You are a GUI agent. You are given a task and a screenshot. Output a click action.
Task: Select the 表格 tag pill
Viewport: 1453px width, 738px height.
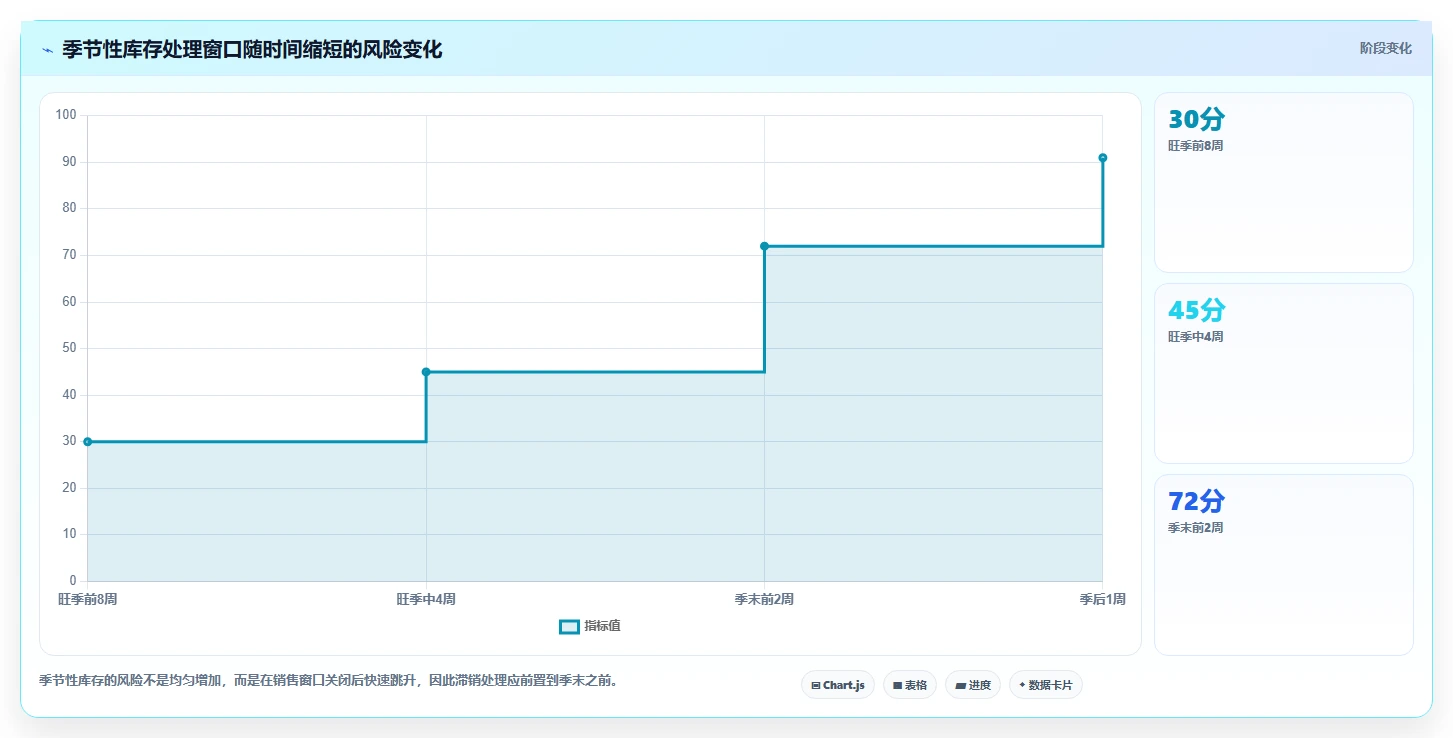910,685
